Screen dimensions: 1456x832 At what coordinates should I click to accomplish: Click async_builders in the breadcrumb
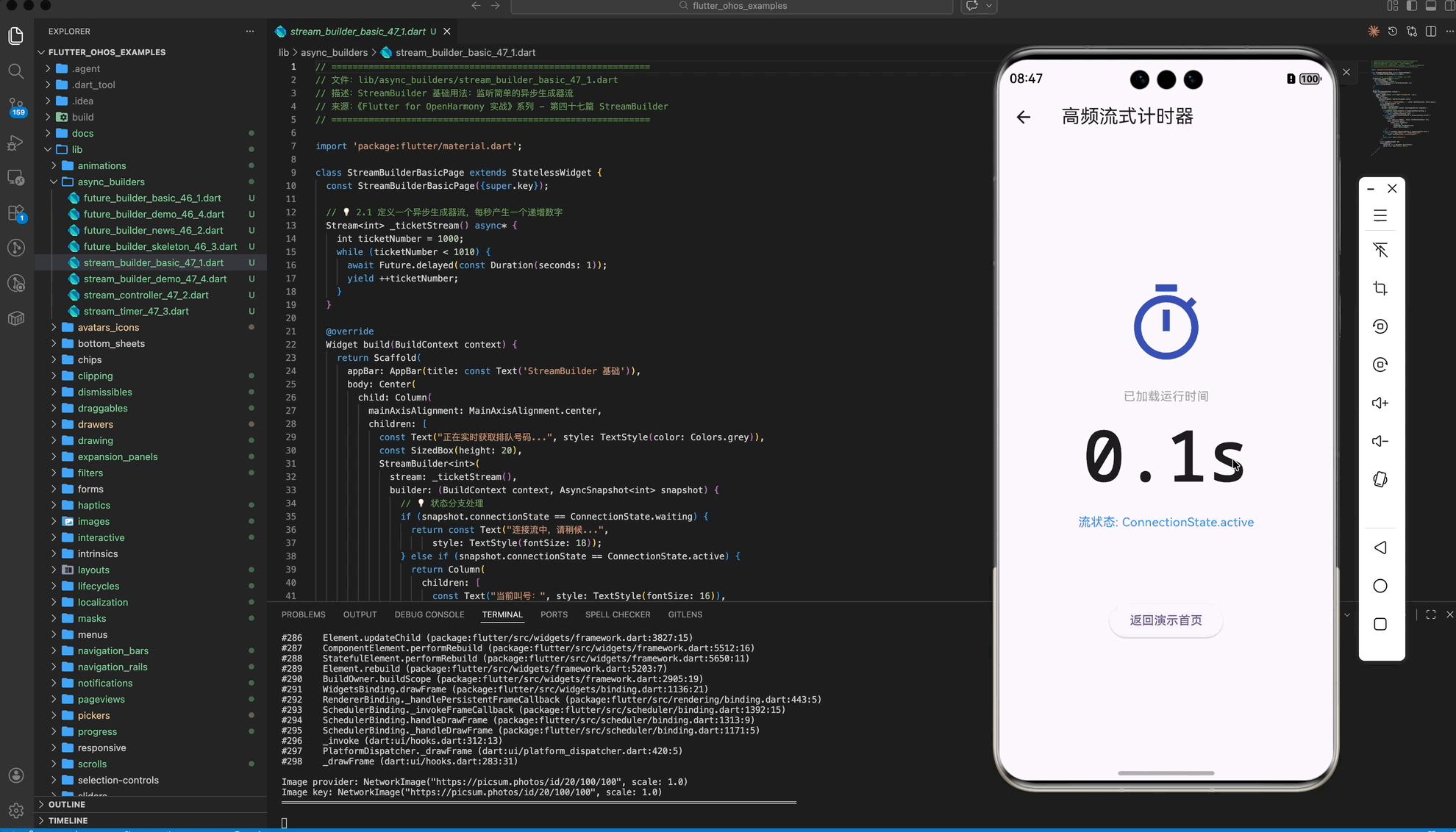(x=334, y=52)
